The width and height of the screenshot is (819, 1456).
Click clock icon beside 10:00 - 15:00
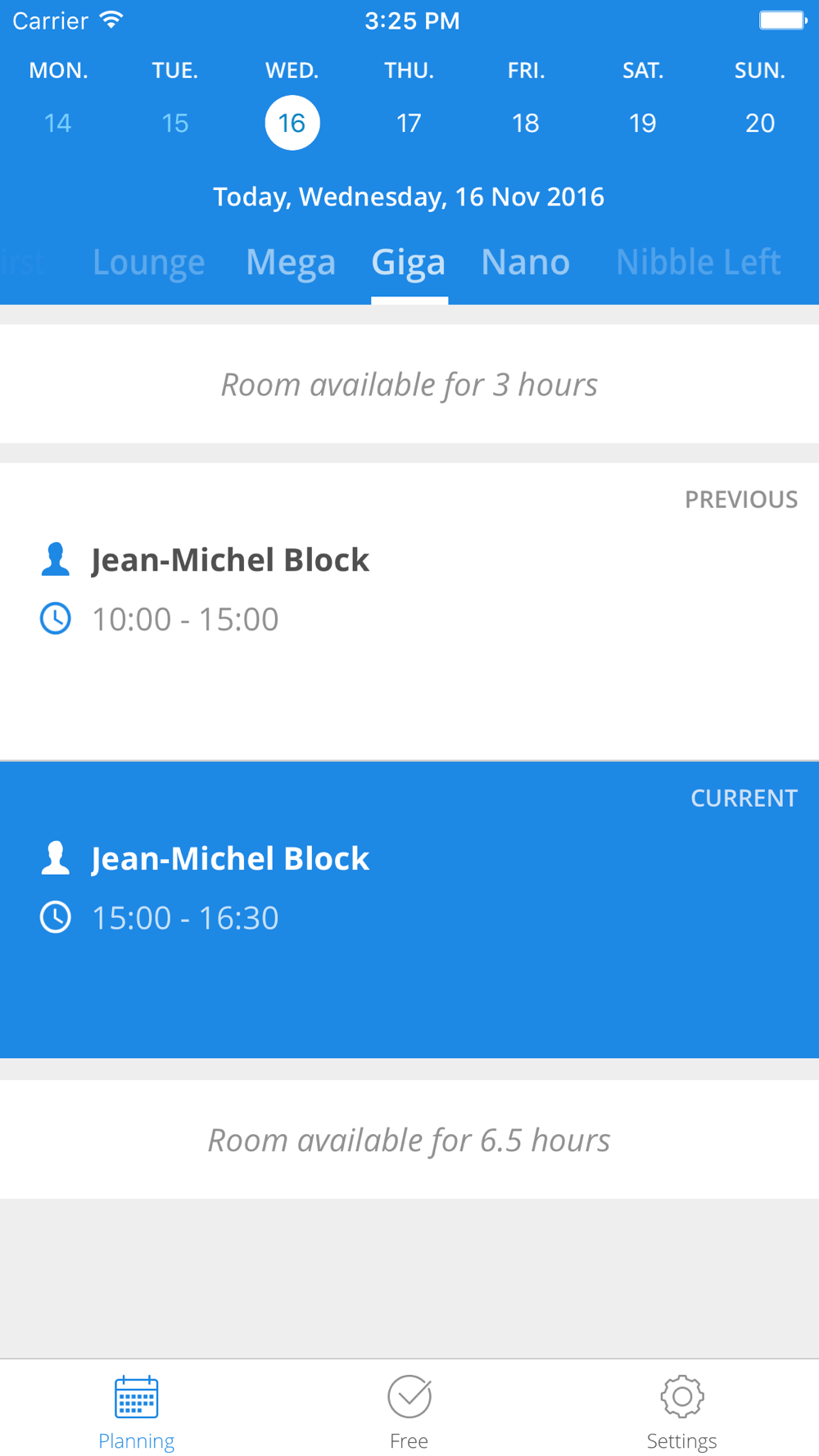[x=56, y=618]
